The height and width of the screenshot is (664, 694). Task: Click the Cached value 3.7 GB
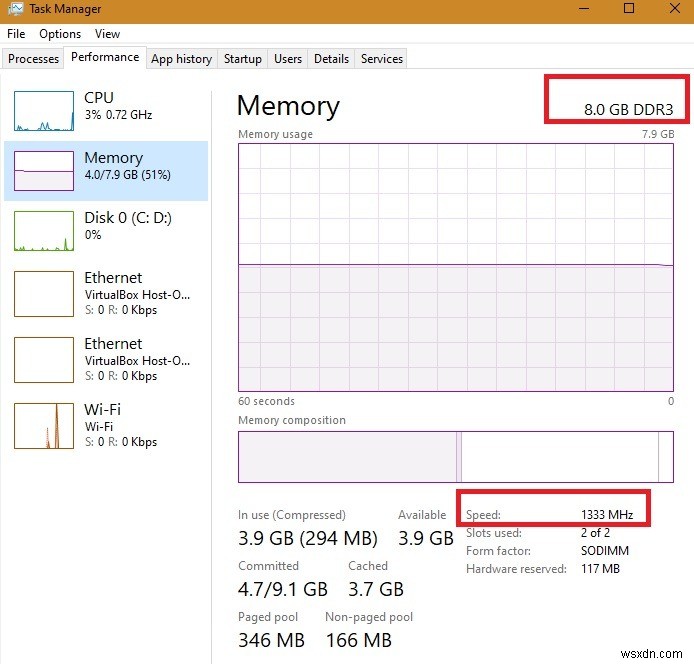[376, 589]
